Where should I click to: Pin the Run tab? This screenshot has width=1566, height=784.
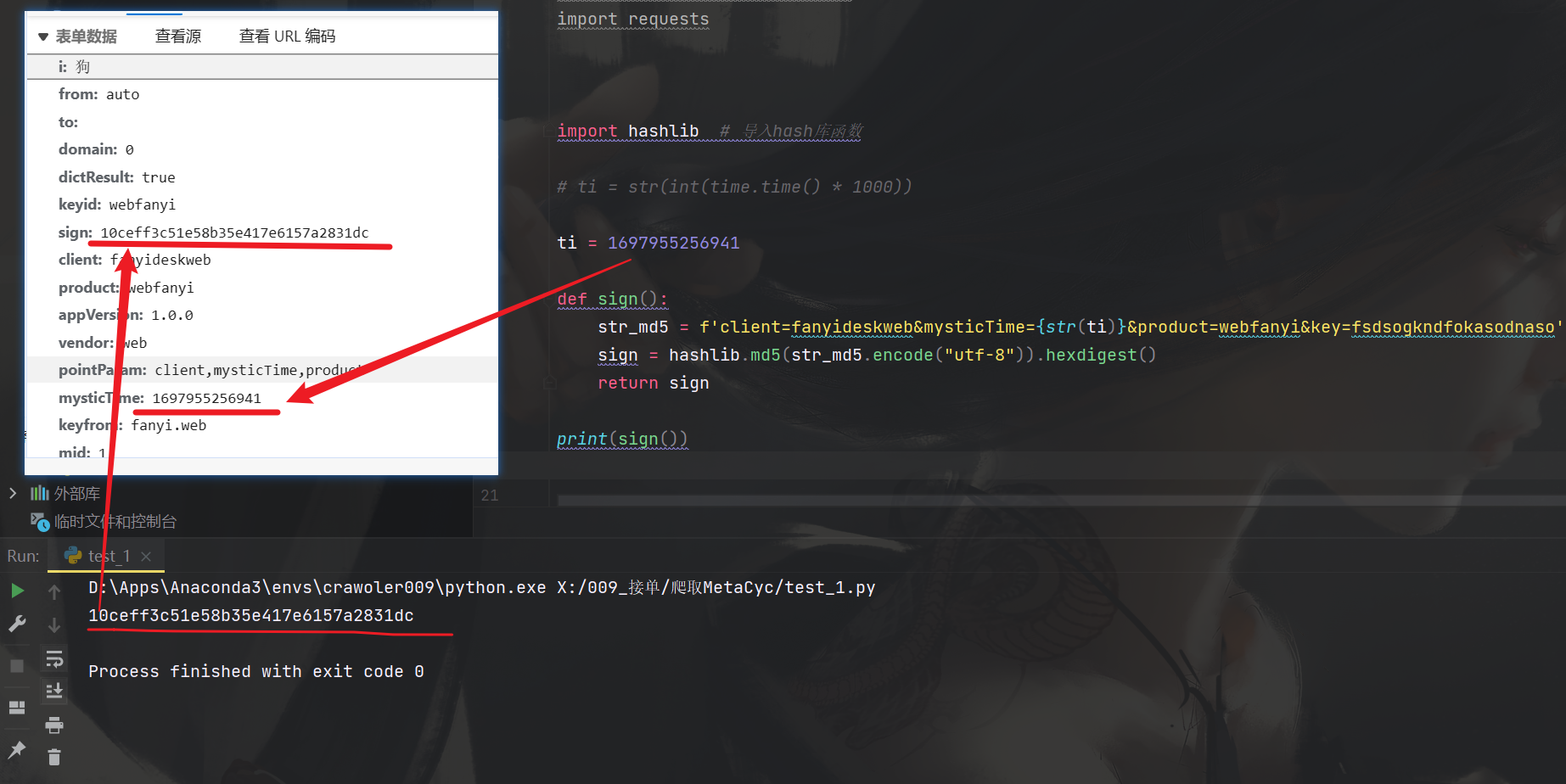click(x=17, y=749)
